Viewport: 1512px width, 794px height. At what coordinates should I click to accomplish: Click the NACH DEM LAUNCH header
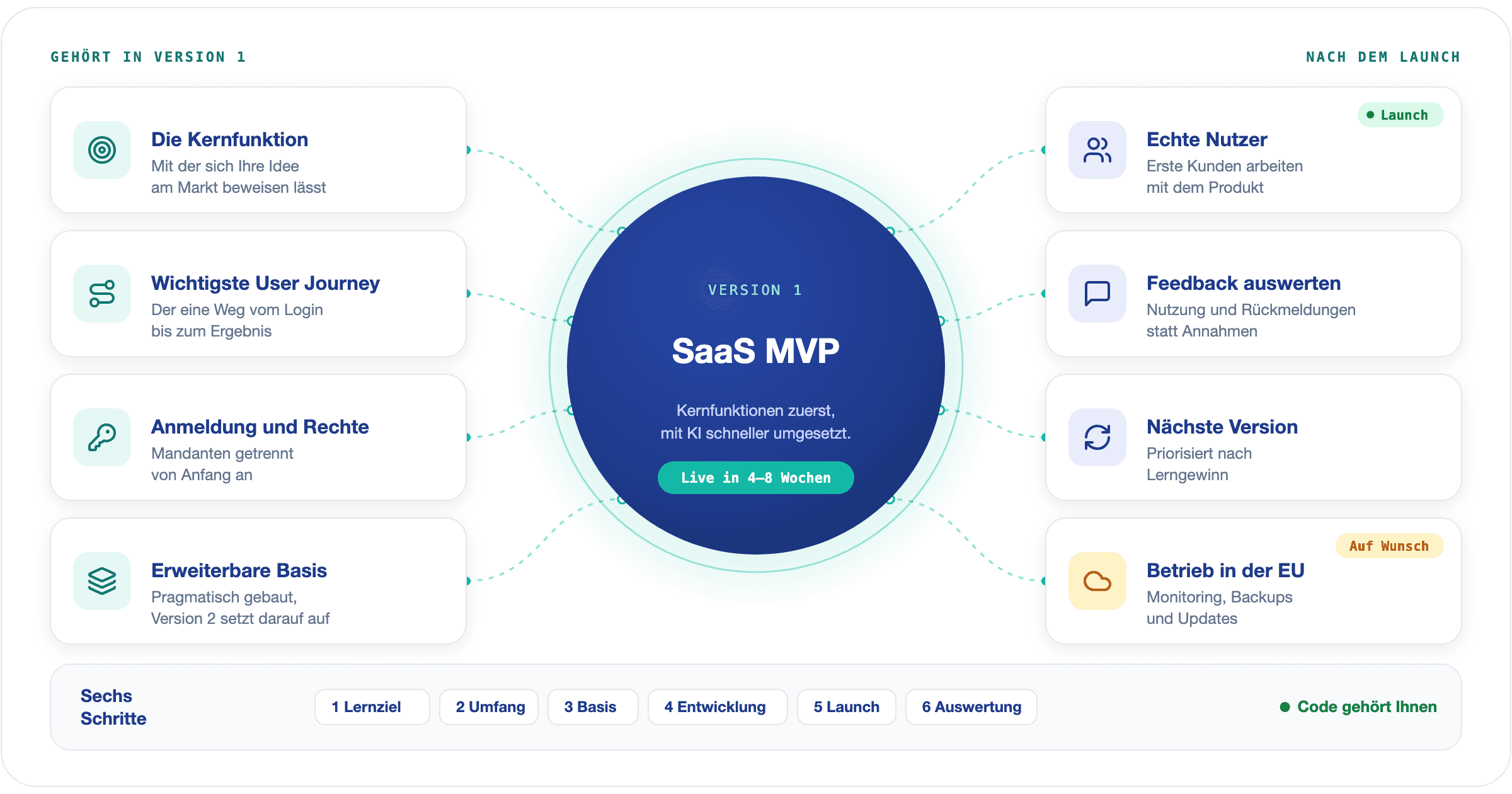[1383, 57]
